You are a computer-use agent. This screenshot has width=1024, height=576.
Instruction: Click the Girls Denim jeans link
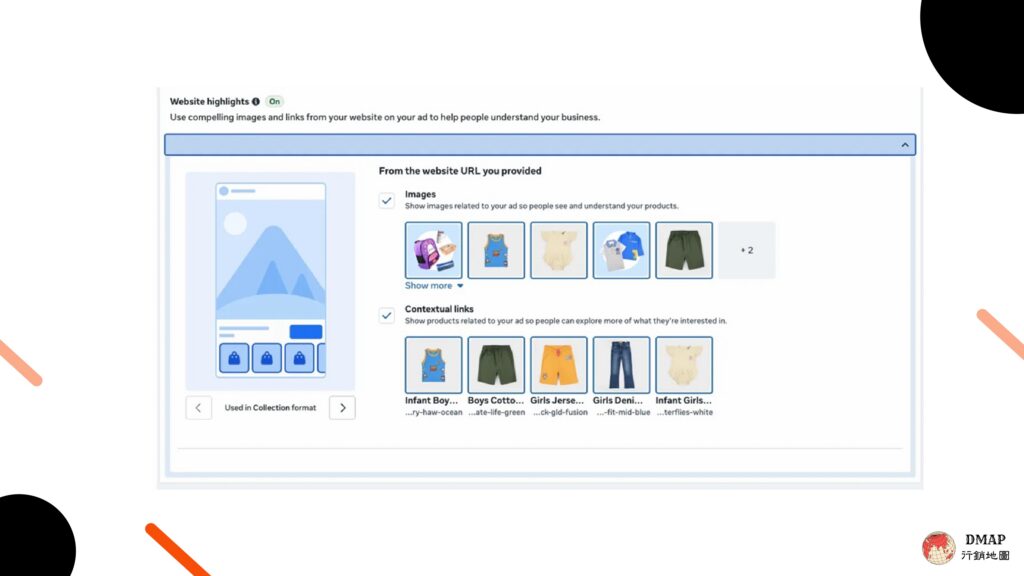pos(622,377)
